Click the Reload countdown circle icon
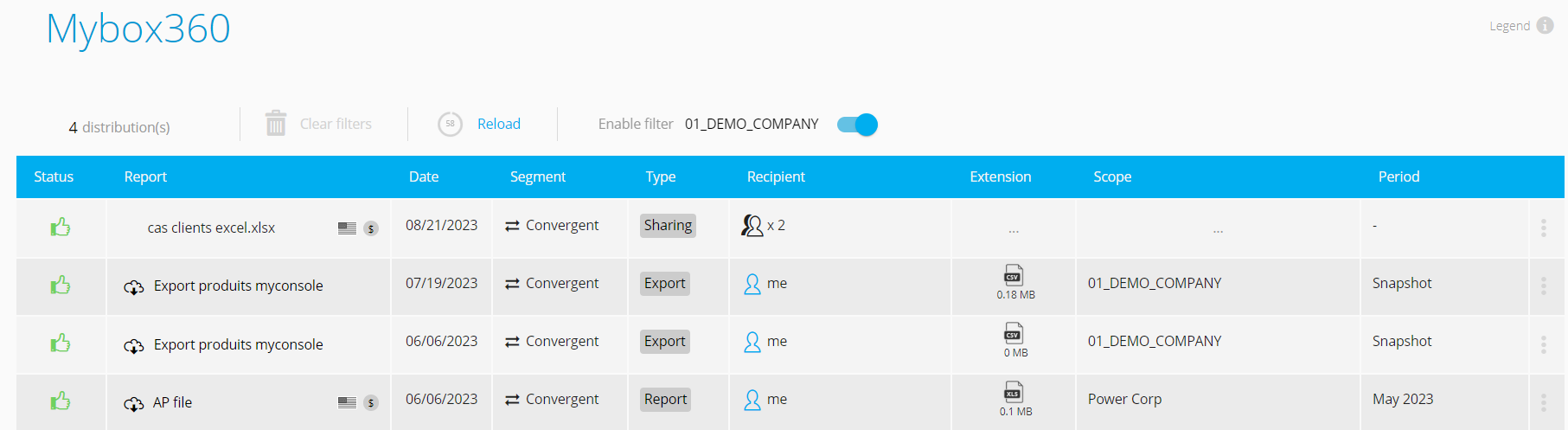The height and width of the screenshot is (430, 1568). (450, 124)
